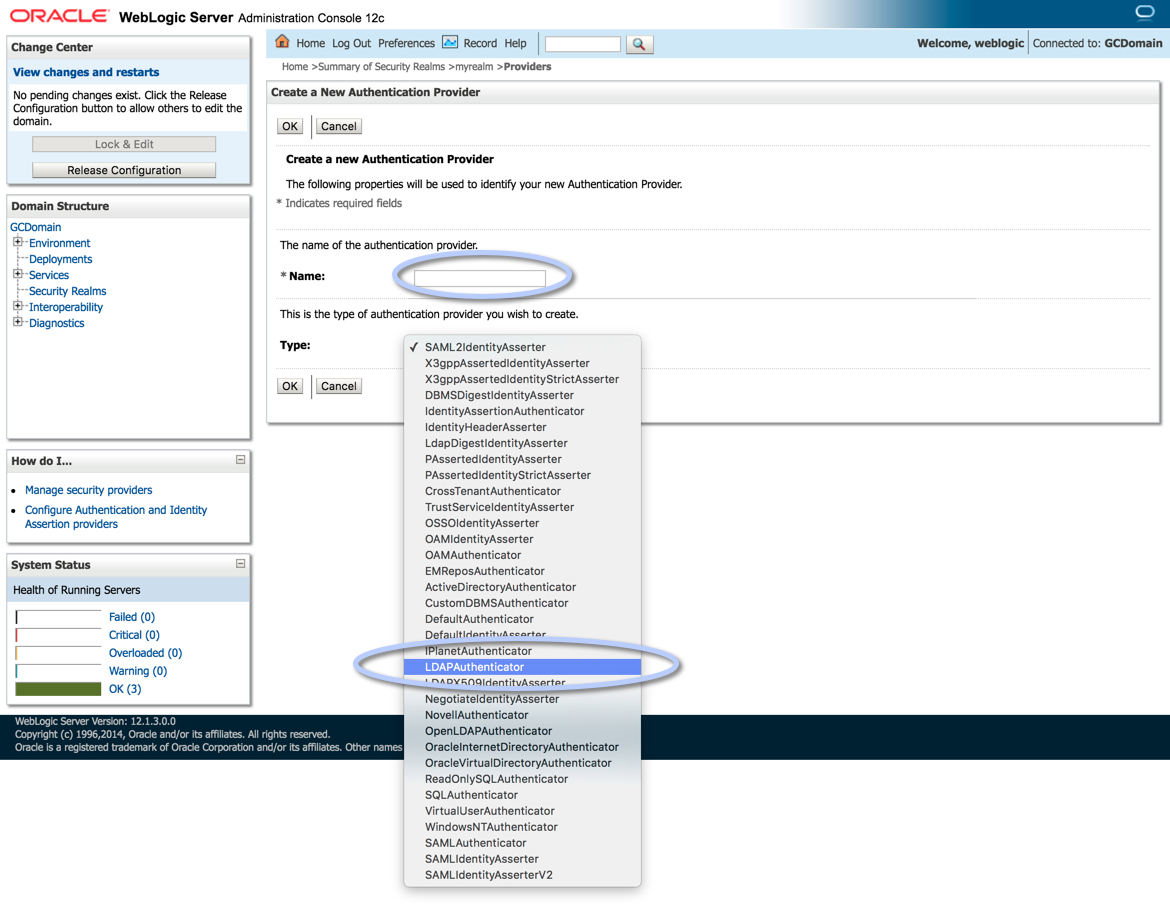
Task: Focus the provider Name input field
Action: (x=480, y=277)
